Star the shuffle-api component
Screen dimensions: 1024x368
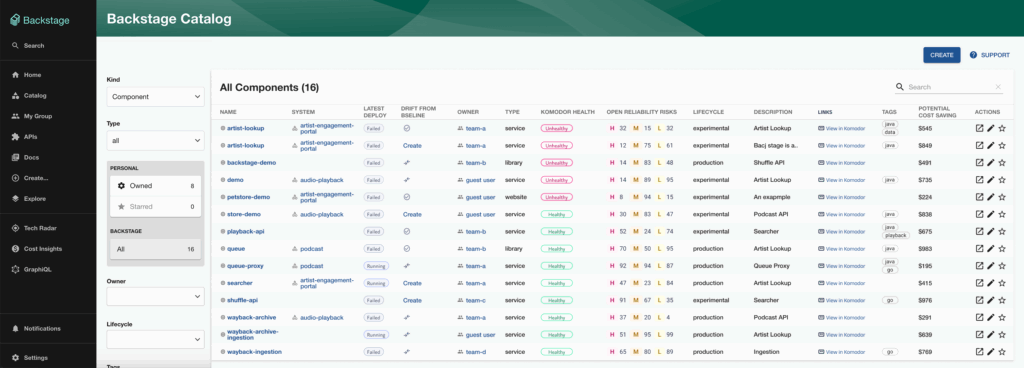[1002, 300]
